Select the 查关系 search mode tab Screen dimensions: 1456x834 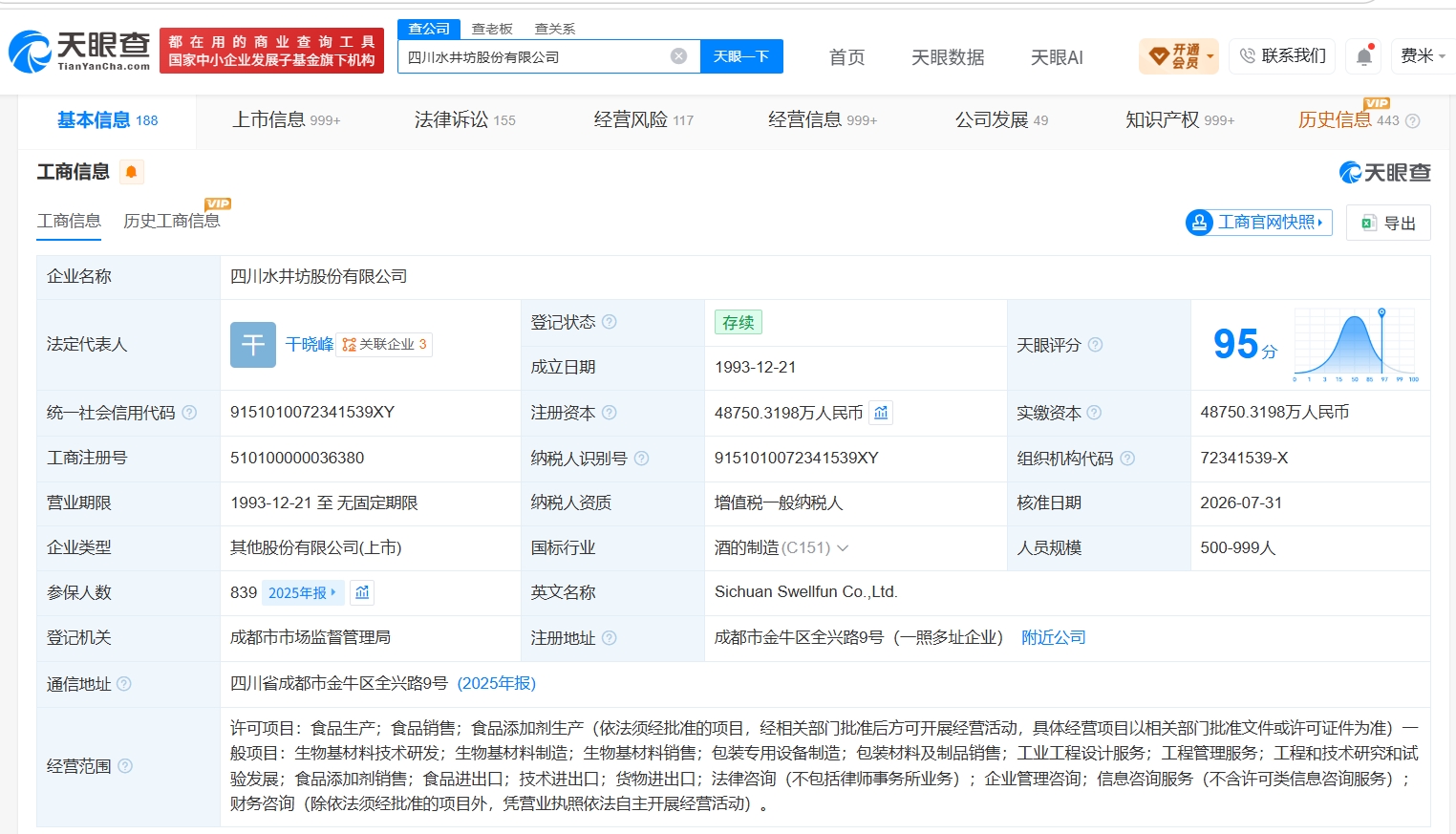click(x=555, y=29)
